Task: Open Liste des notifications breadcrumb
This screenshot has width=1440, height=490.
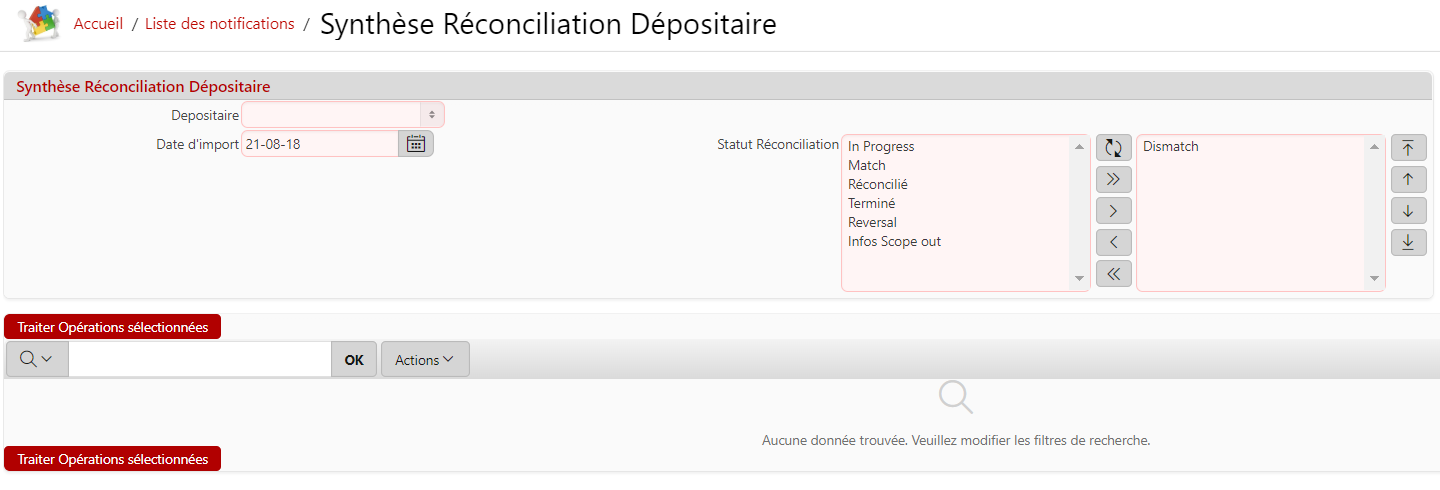Action: pos(219,24)
